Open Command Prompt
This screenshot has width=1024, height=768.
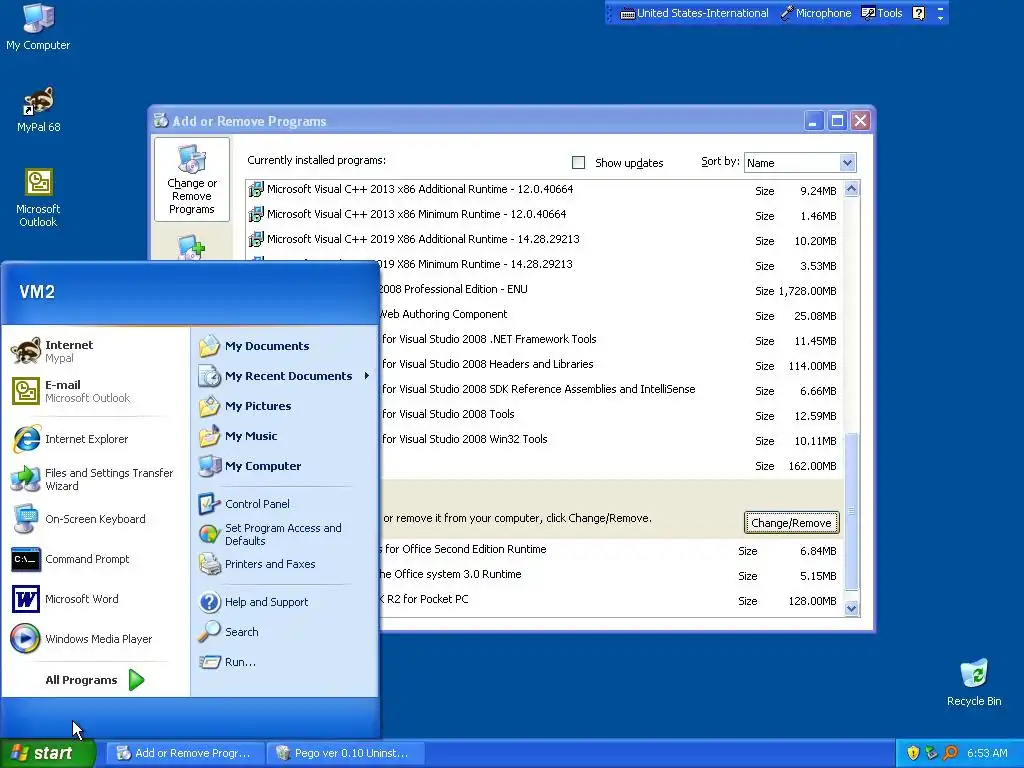95,559
